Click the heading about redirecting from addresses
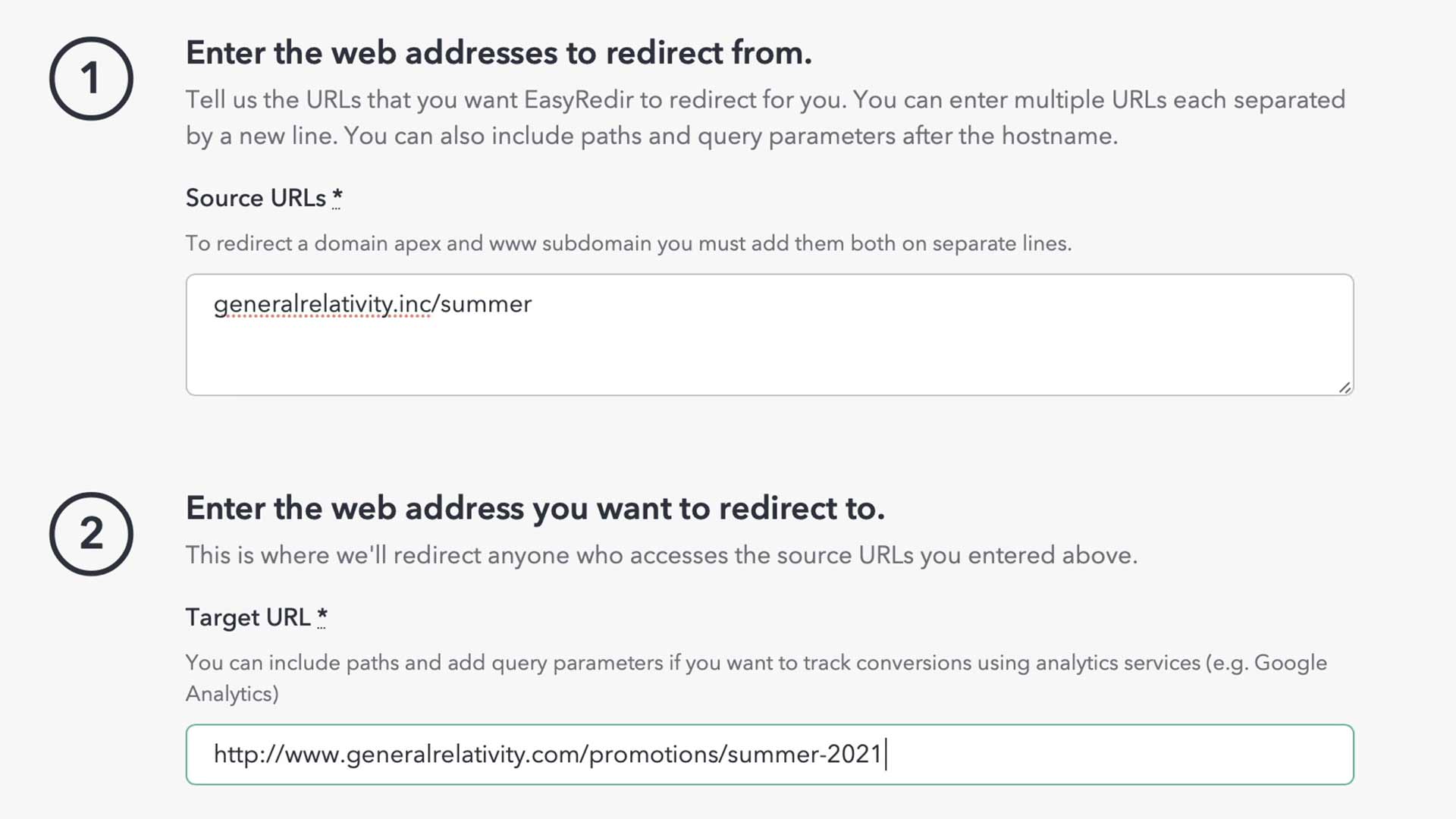1456x819 pixels. 499,53
